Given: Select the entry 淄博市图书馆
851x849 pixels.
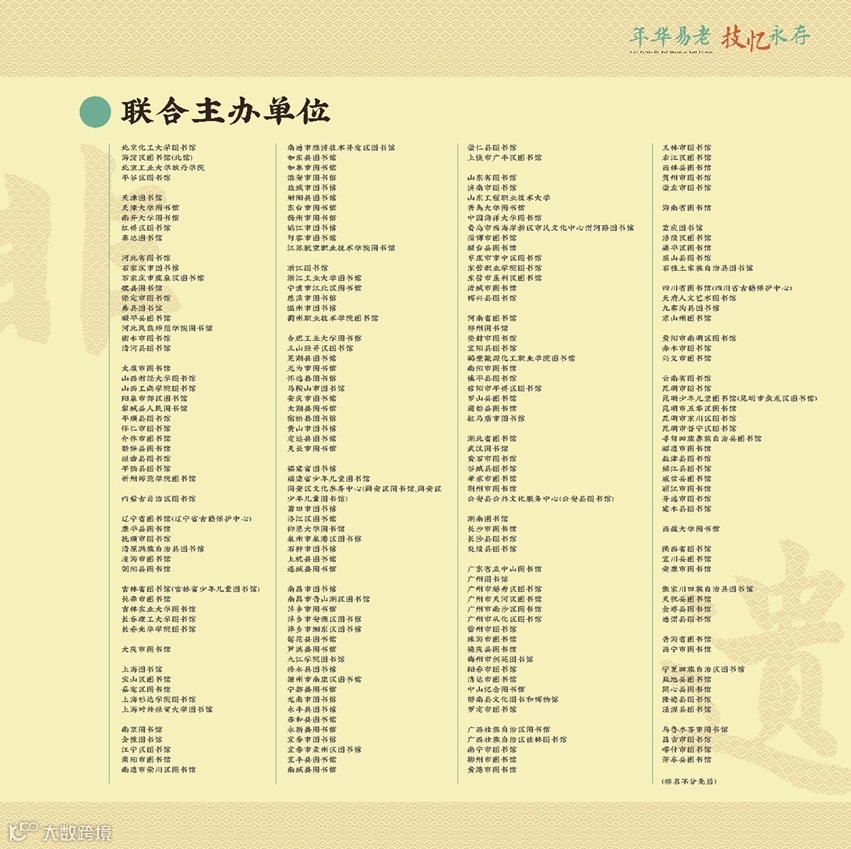Looking at the screenshot, I should tap(492, 238).
